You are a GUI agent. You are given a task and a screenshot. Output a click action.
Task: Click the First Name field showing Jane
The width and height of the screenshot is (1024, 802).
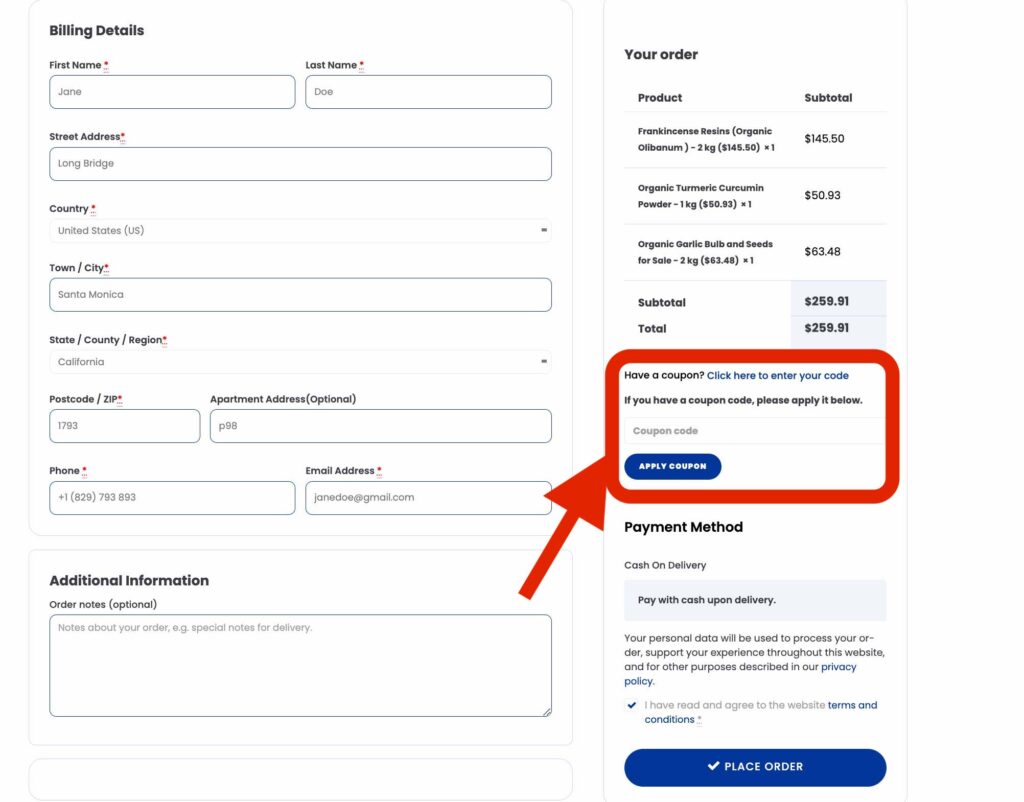[x=171, y=91]
